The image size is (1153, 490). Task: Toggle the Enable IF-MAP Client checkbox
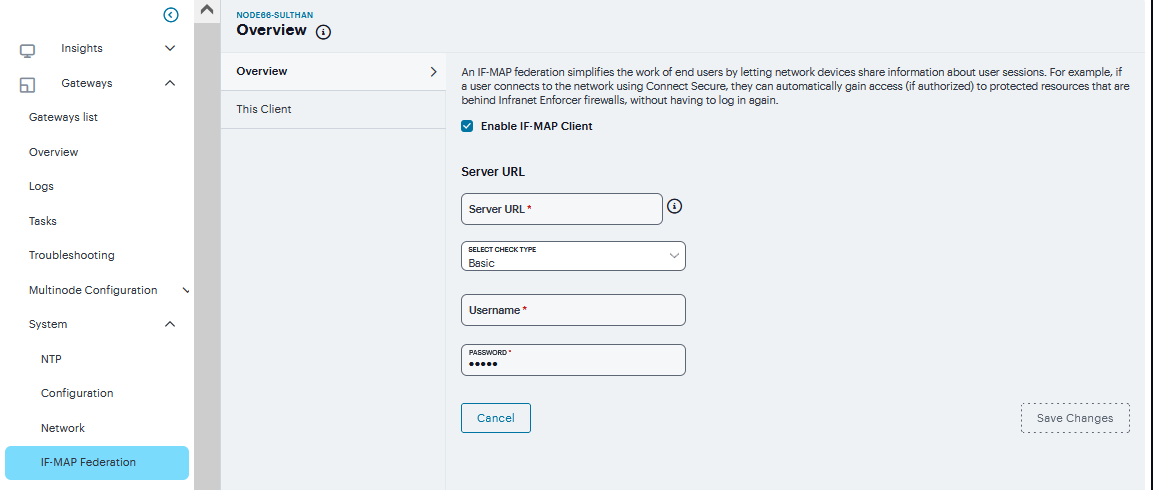pos(467,126)
